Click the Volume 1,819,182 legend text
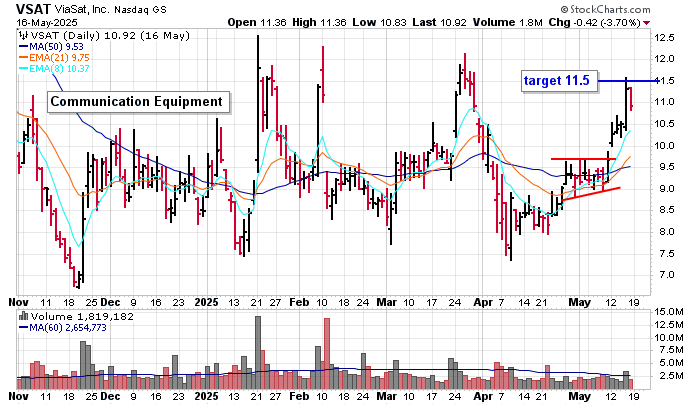This screenshot has height=405, width=700. pyautogui.click(x=82, y=317)
